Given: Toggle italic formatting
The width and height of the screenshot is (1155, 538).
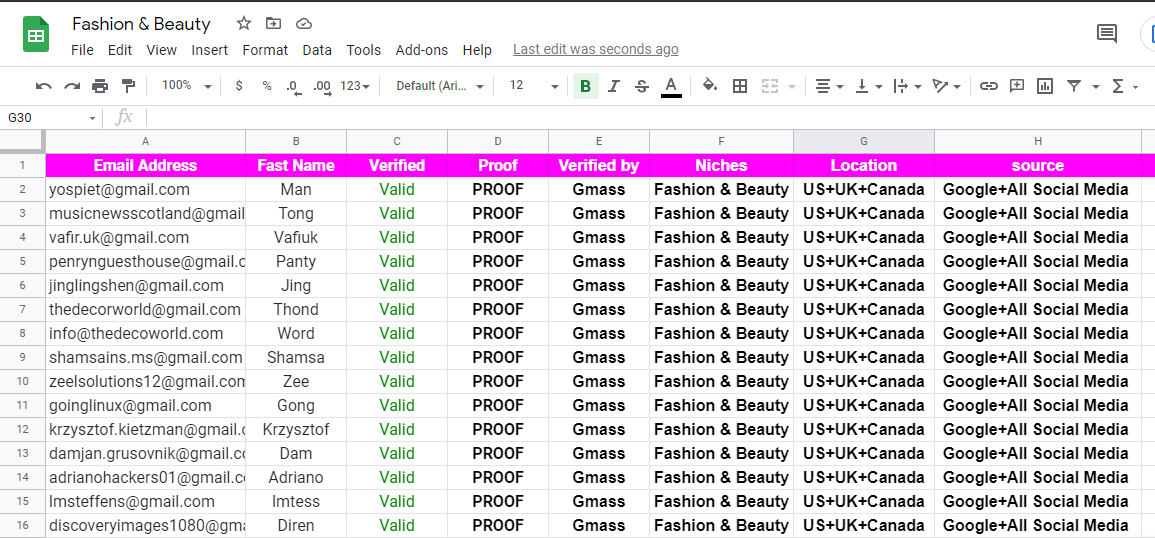Looking at the screenshot, I should click(614, 86).
